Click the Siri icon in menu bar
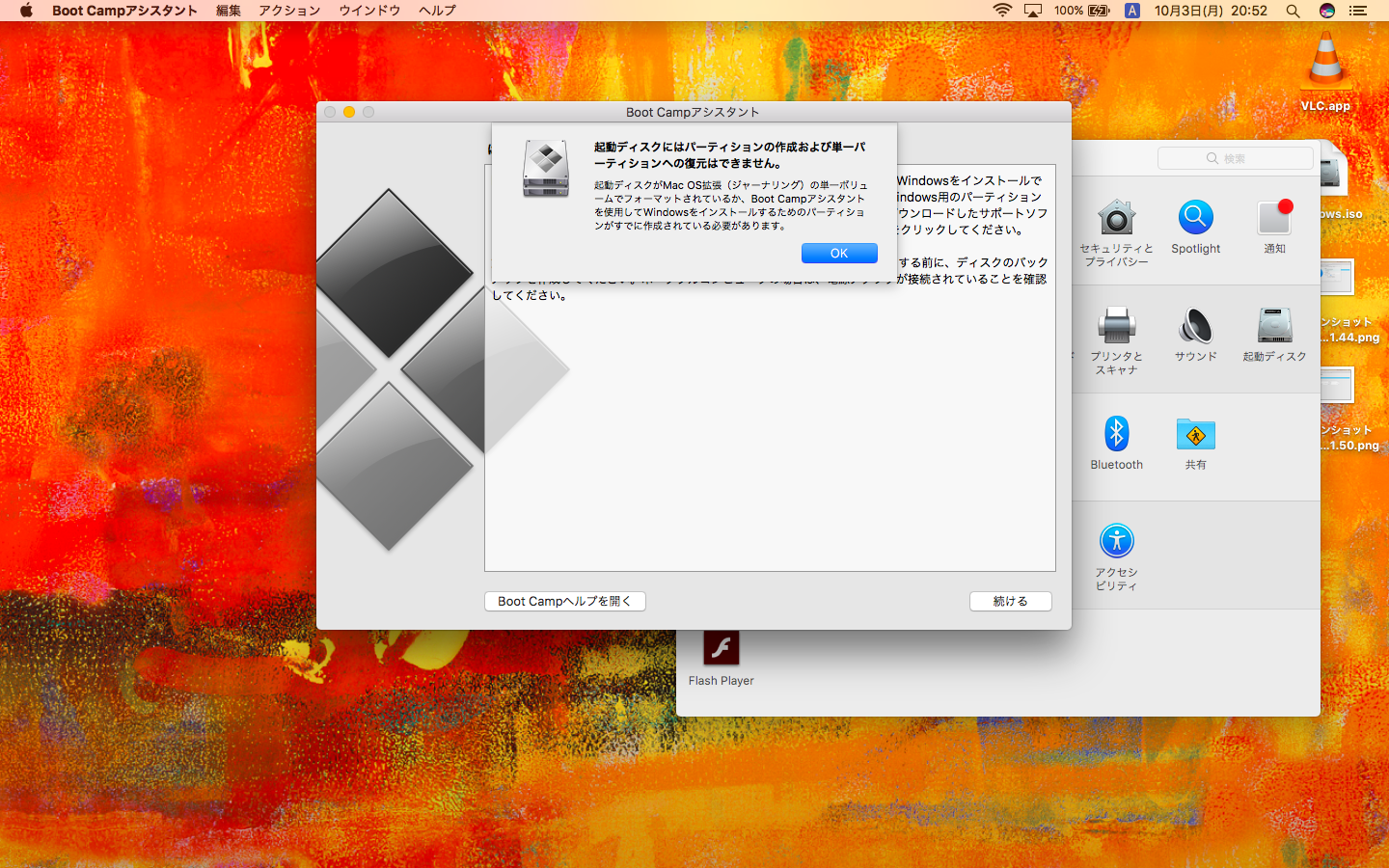Viewport: 1389px width, 868px height. click(x=1327, y=11)
